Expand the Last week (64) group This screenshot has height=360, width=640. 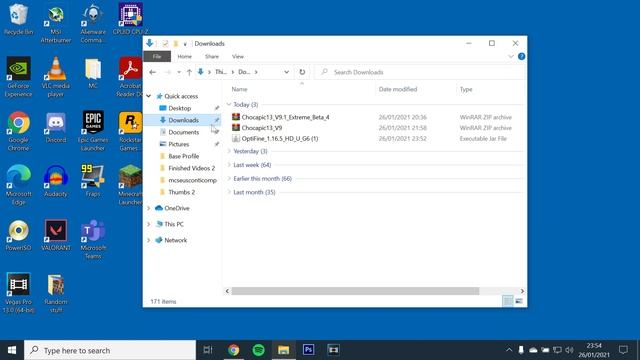point(229,165)
